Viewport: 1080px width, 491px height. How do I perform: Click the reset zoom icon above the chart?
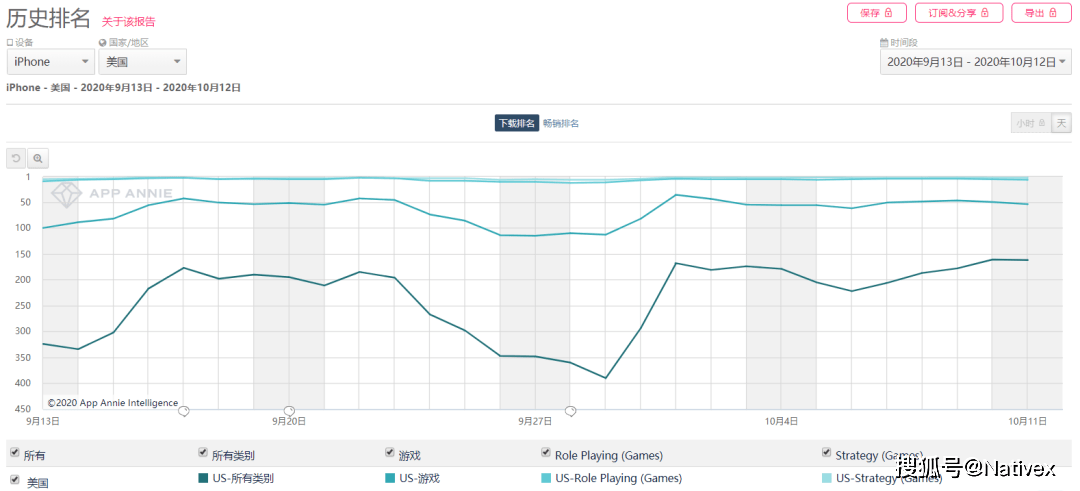coord(16,158)
